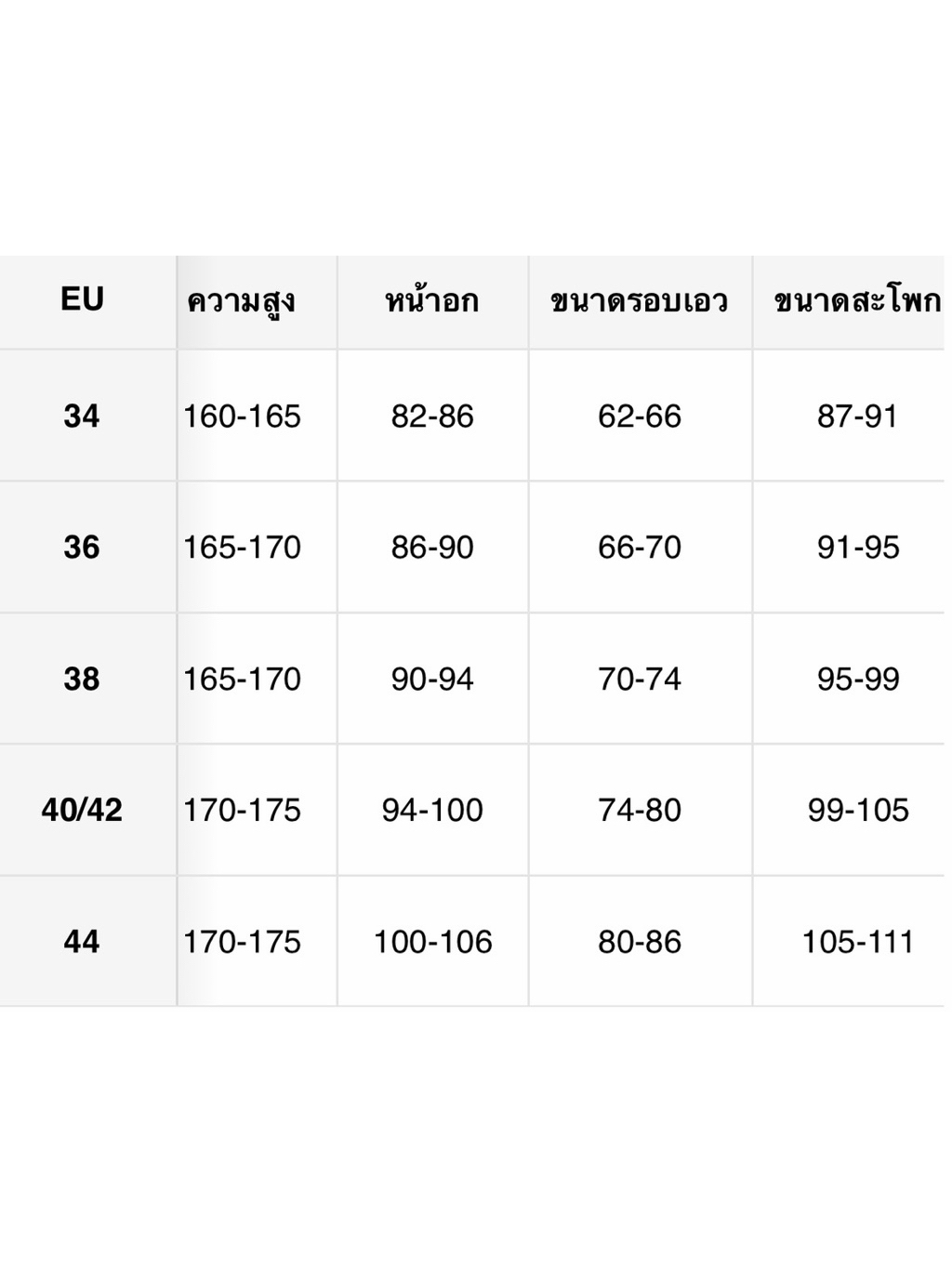
Task: Click the 62-66 waist cell
Action: (x=640, y=416)
